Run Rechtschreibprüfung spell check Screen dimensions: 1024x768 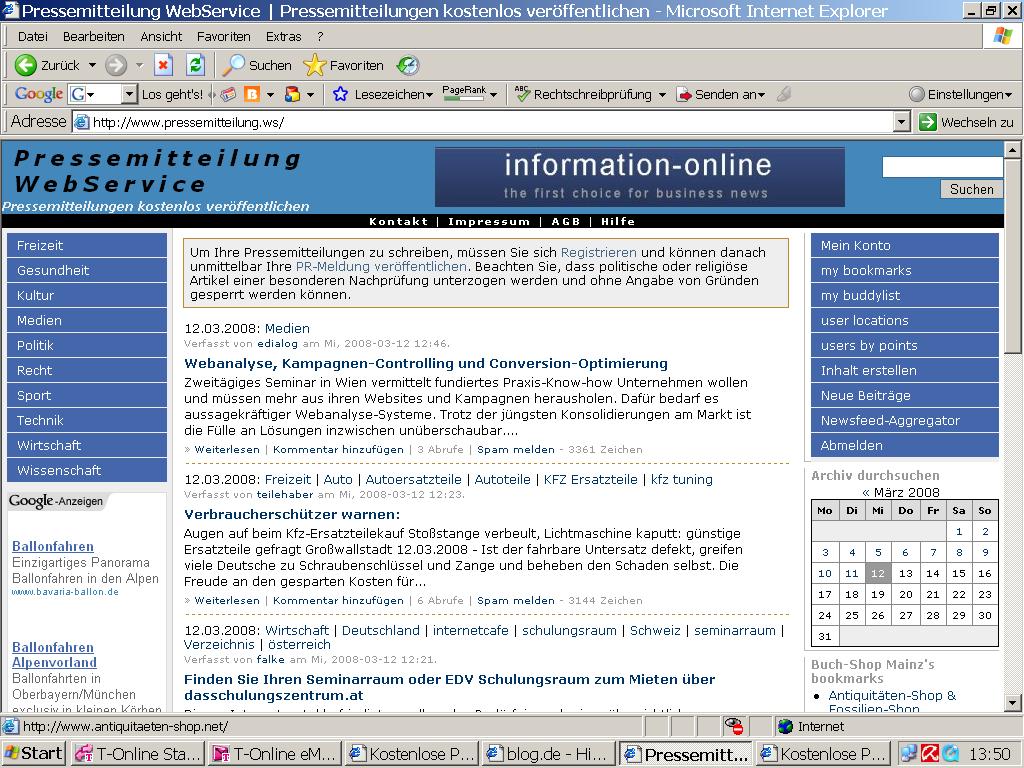click(583, 95)
